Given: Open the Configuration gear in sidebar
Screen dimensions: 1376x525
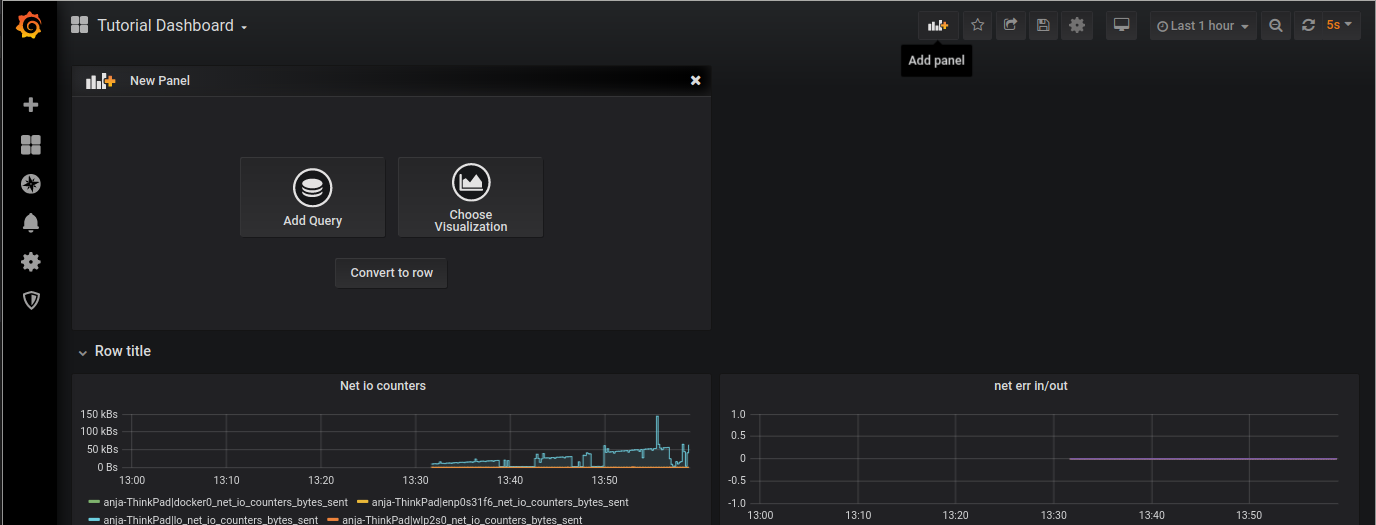Looking at the screenshot, I should click(31, 262).
